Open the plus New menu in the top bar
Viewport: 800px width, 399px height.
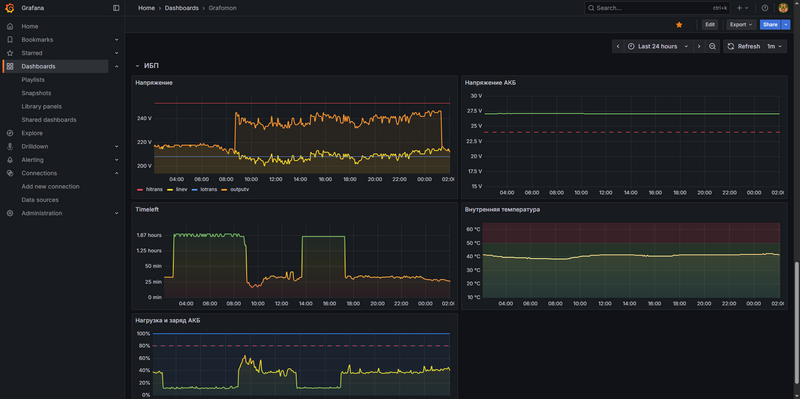pyautogui.click(x=742, y=8)
